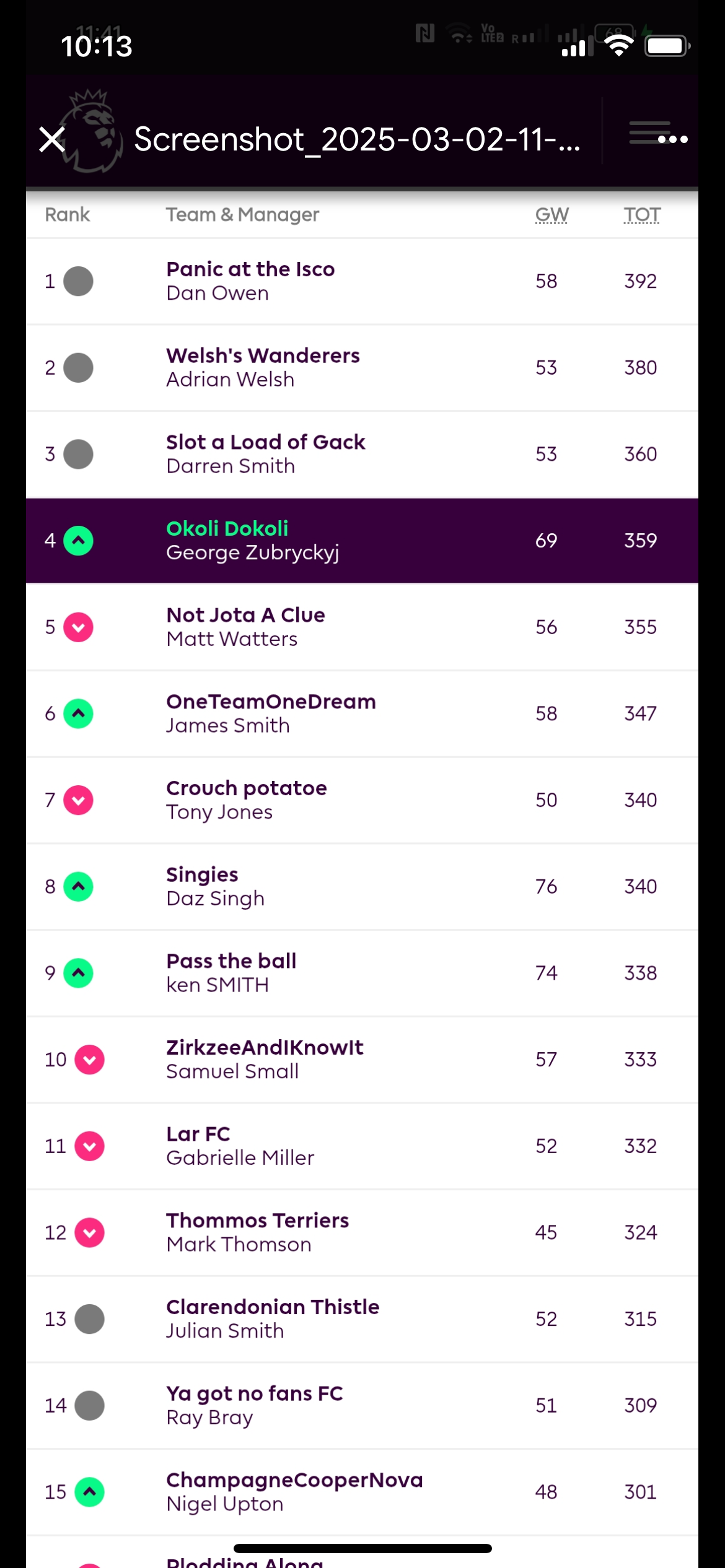725x1568 pixels.
Task: Close the screenshot viewer with X
Action: click(x=52, y=139)
